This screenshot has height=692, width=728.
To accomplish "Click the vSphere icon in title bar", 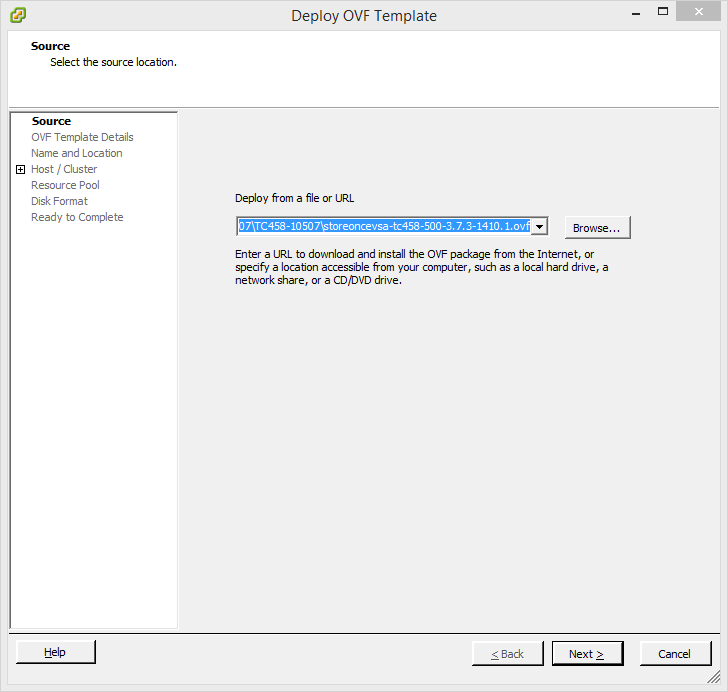I will click(18, 15).
